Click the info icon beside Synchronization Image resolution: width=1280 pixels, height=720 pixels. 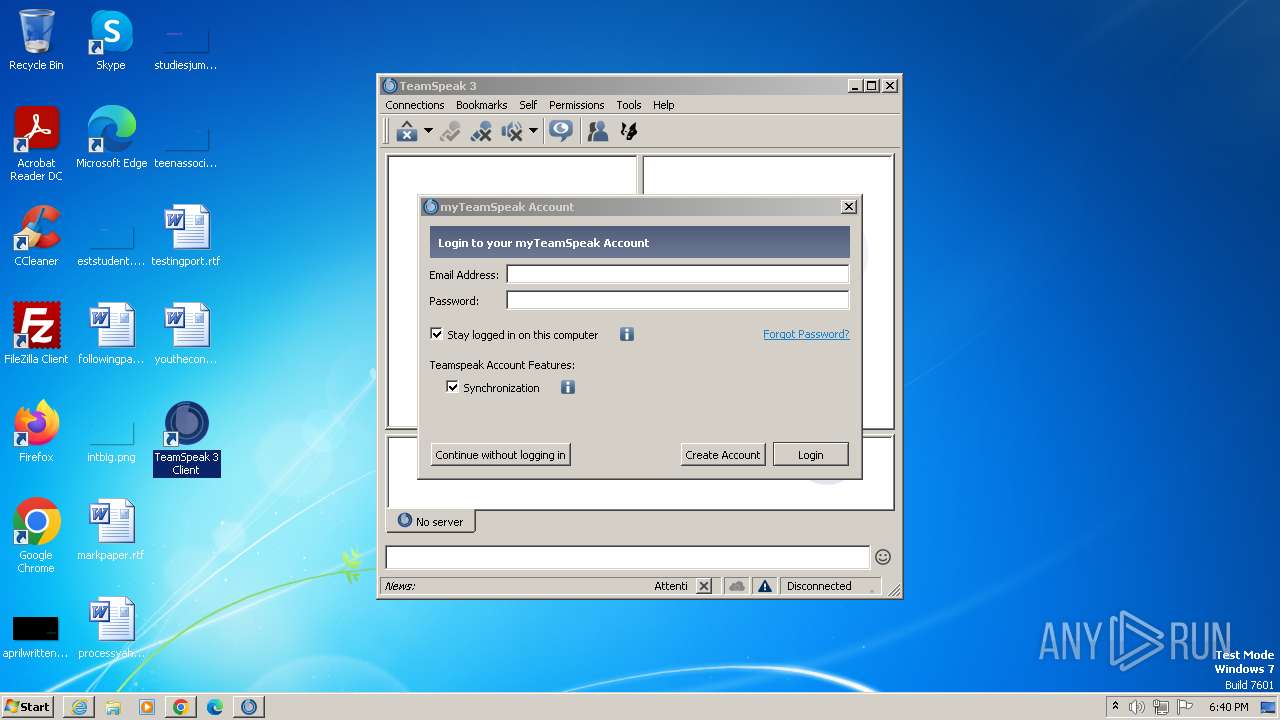[x=568, y=387]
